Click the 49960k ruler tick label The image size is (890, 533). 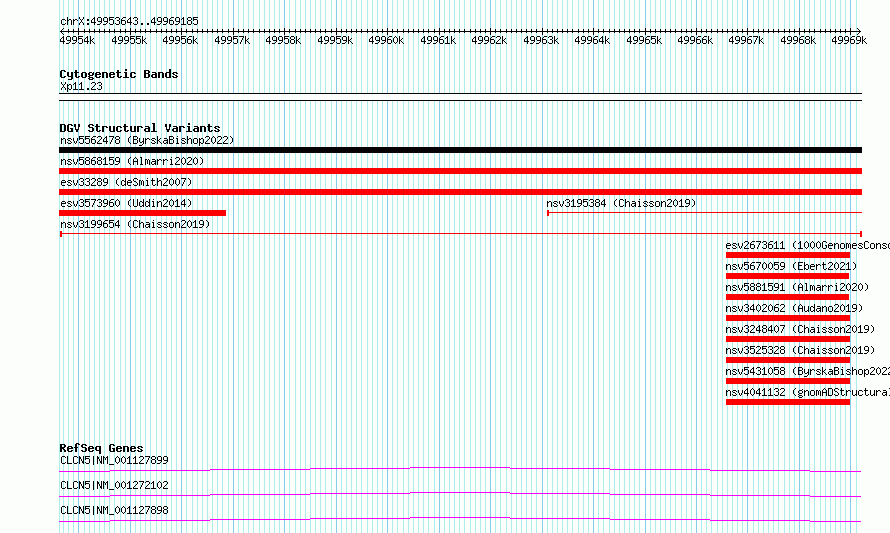click(386, 40)
